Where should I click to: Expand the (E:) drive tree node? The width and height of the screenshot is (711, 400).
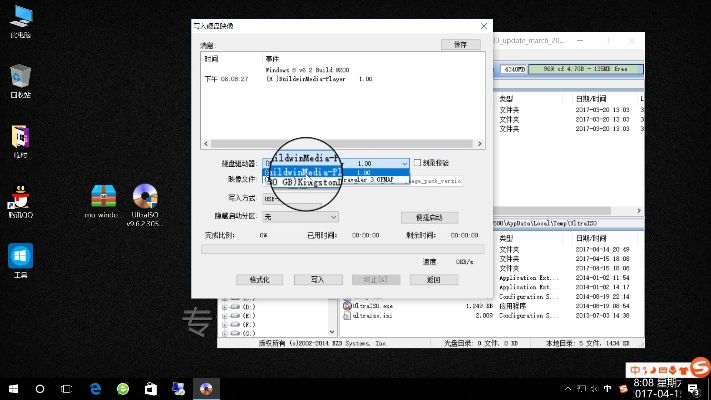[x=224, y=316]
